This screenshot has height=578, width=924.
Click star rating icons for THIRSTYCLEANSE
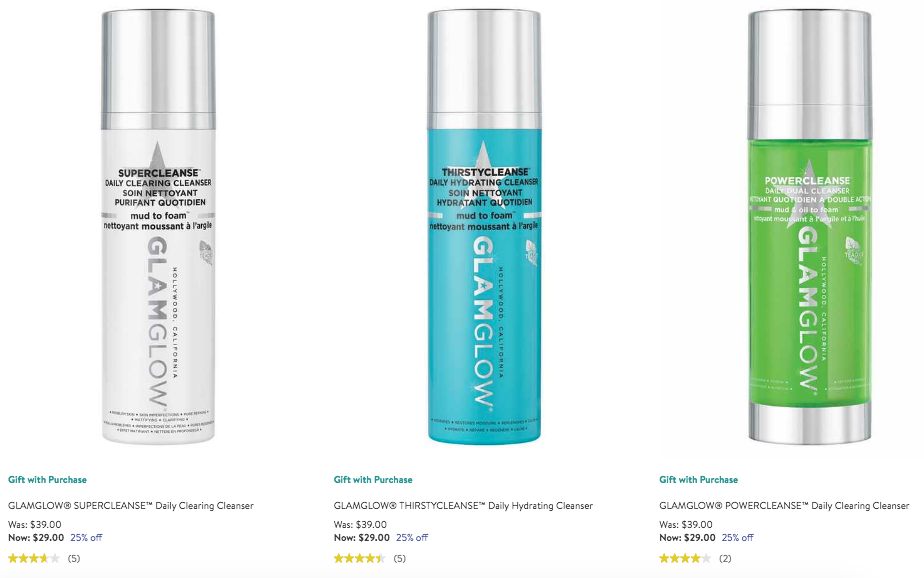[x=359, y=558]
